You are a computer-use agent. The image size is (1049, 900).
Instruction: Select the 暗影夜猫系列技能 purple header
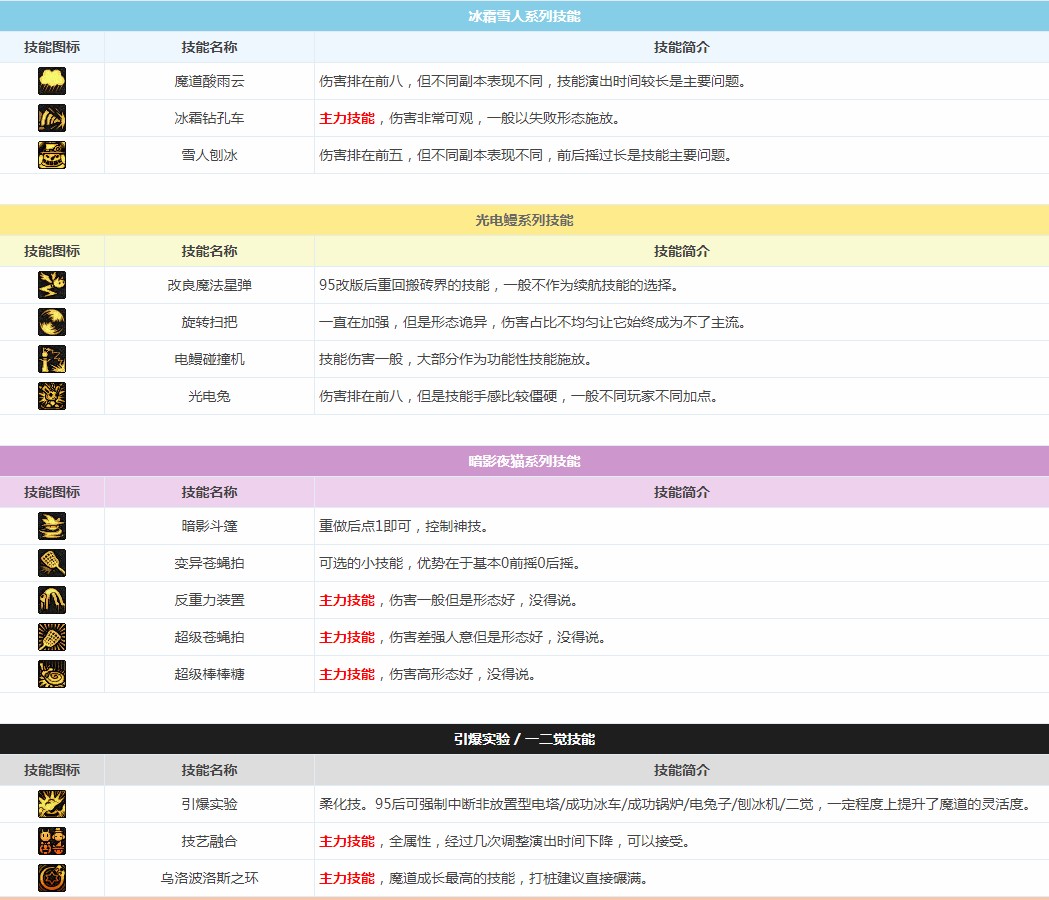point(524,461)
